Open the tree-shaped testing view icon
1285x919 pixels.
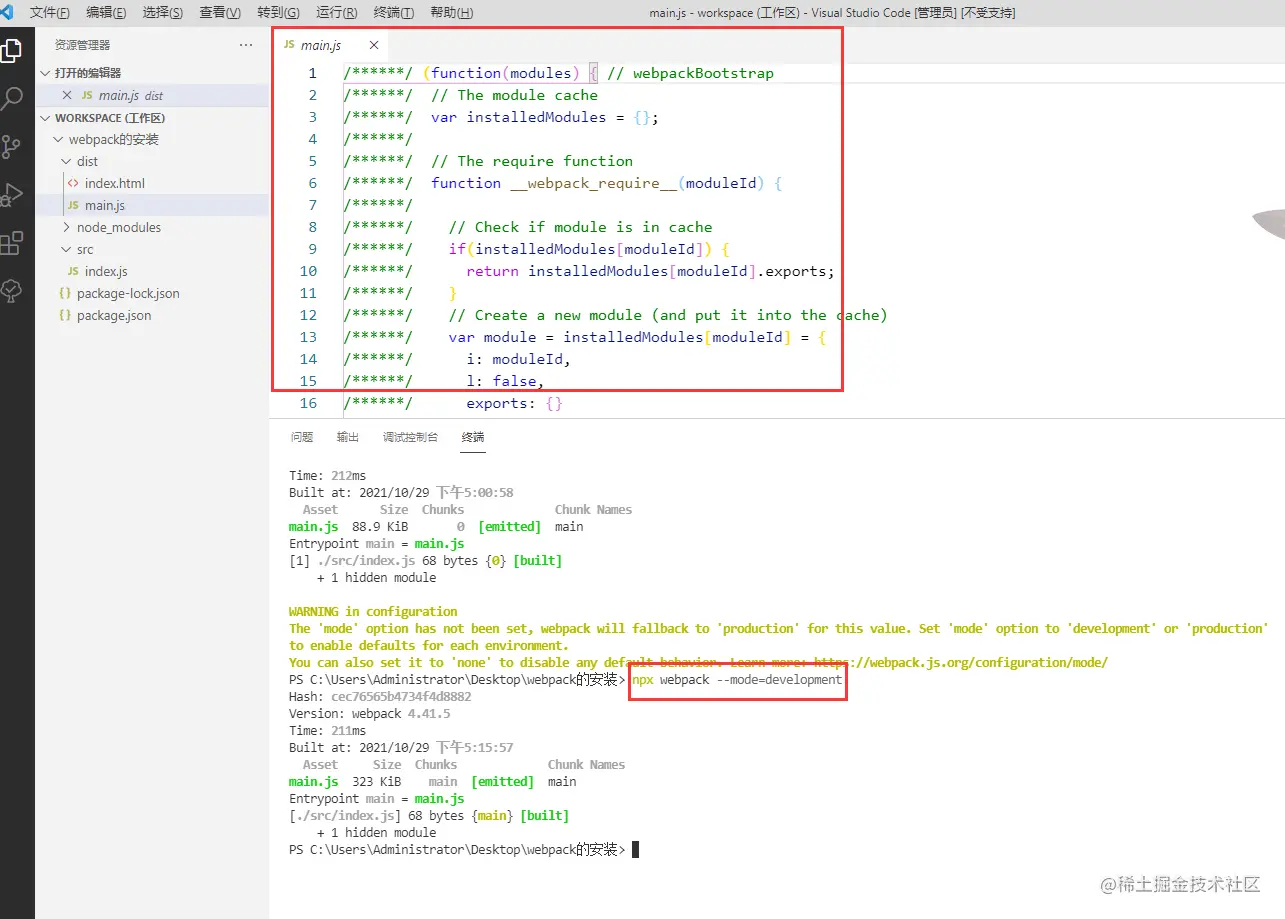click(12, 291)
